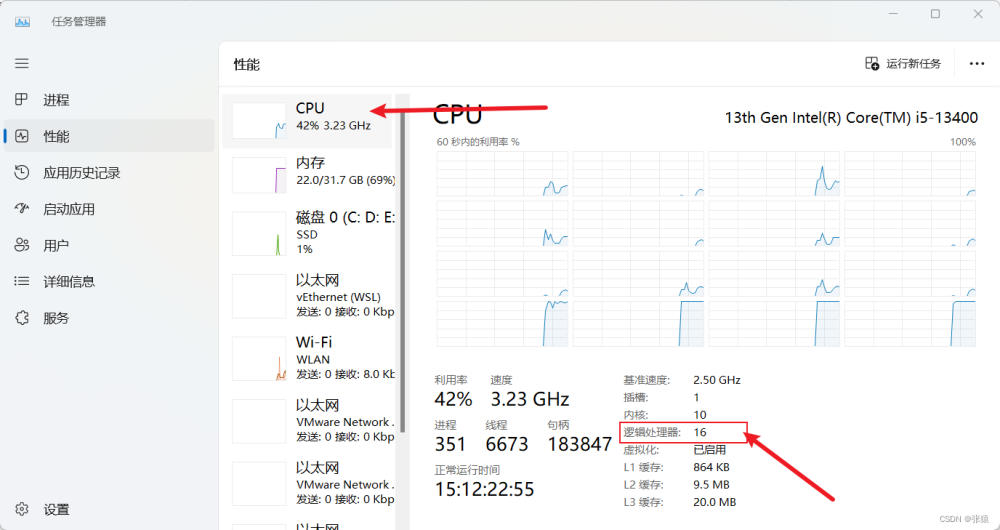Click the 启动应用 gauge icon
Image resolution: width=1000 pixels, height=530 pixels.
(22, 209)
